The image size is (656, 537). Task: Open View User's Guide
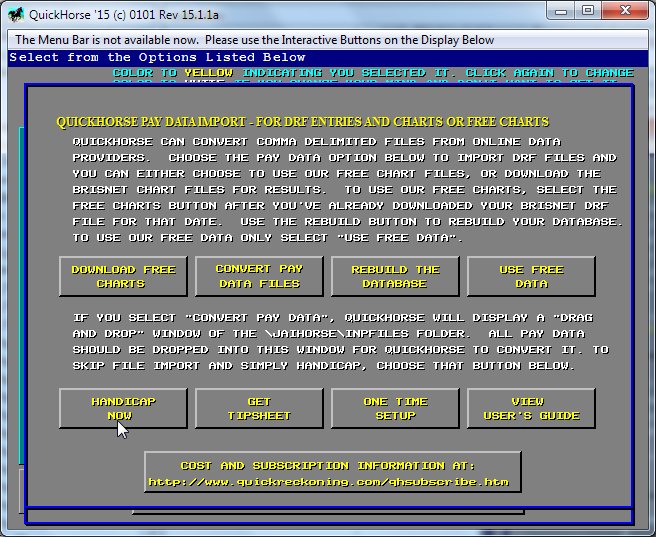(x=531, y=408)
